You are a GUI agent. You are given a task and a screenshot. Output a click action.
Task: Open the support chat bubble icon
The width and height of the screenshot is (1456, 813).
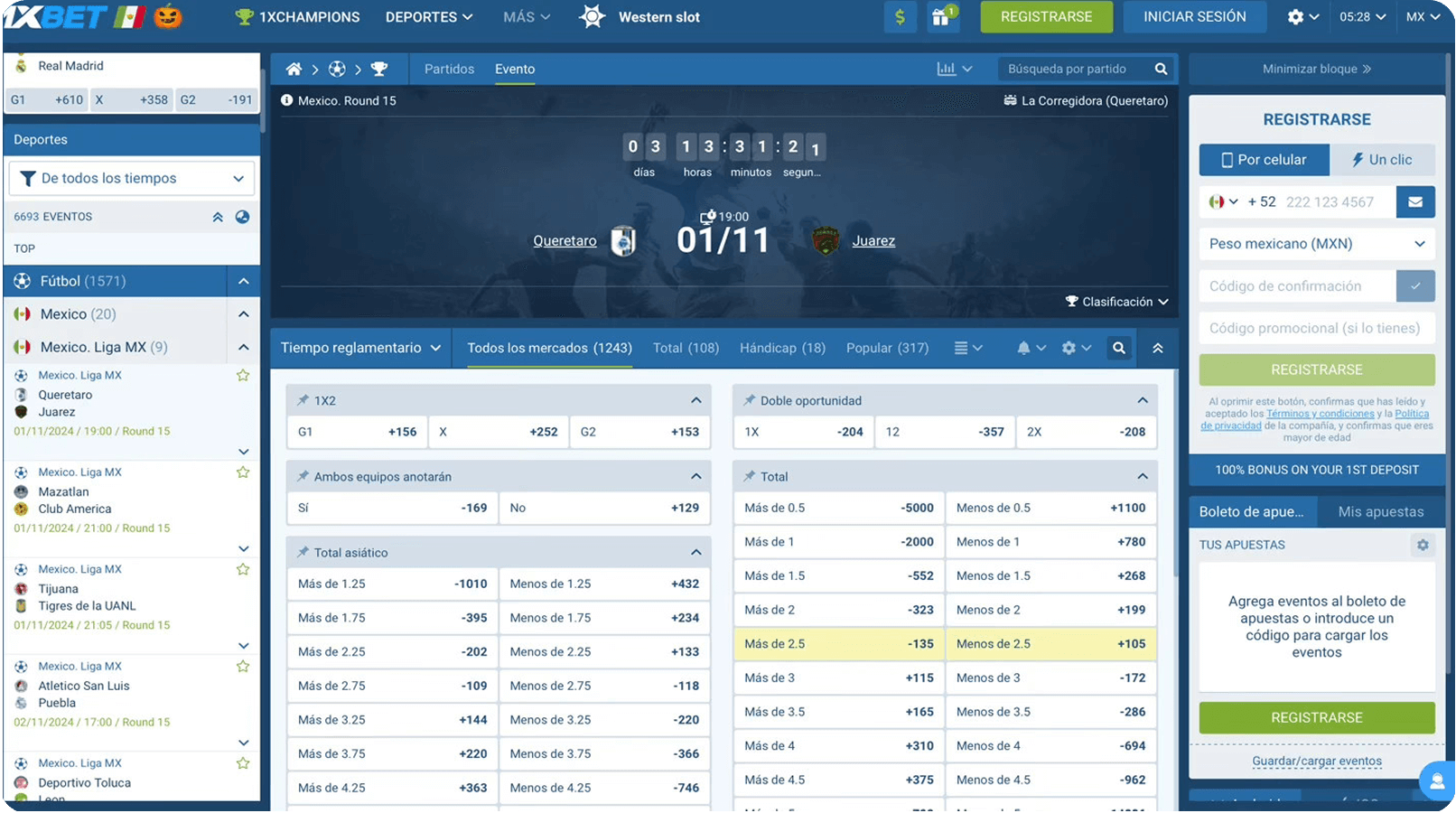(1436, 780)
